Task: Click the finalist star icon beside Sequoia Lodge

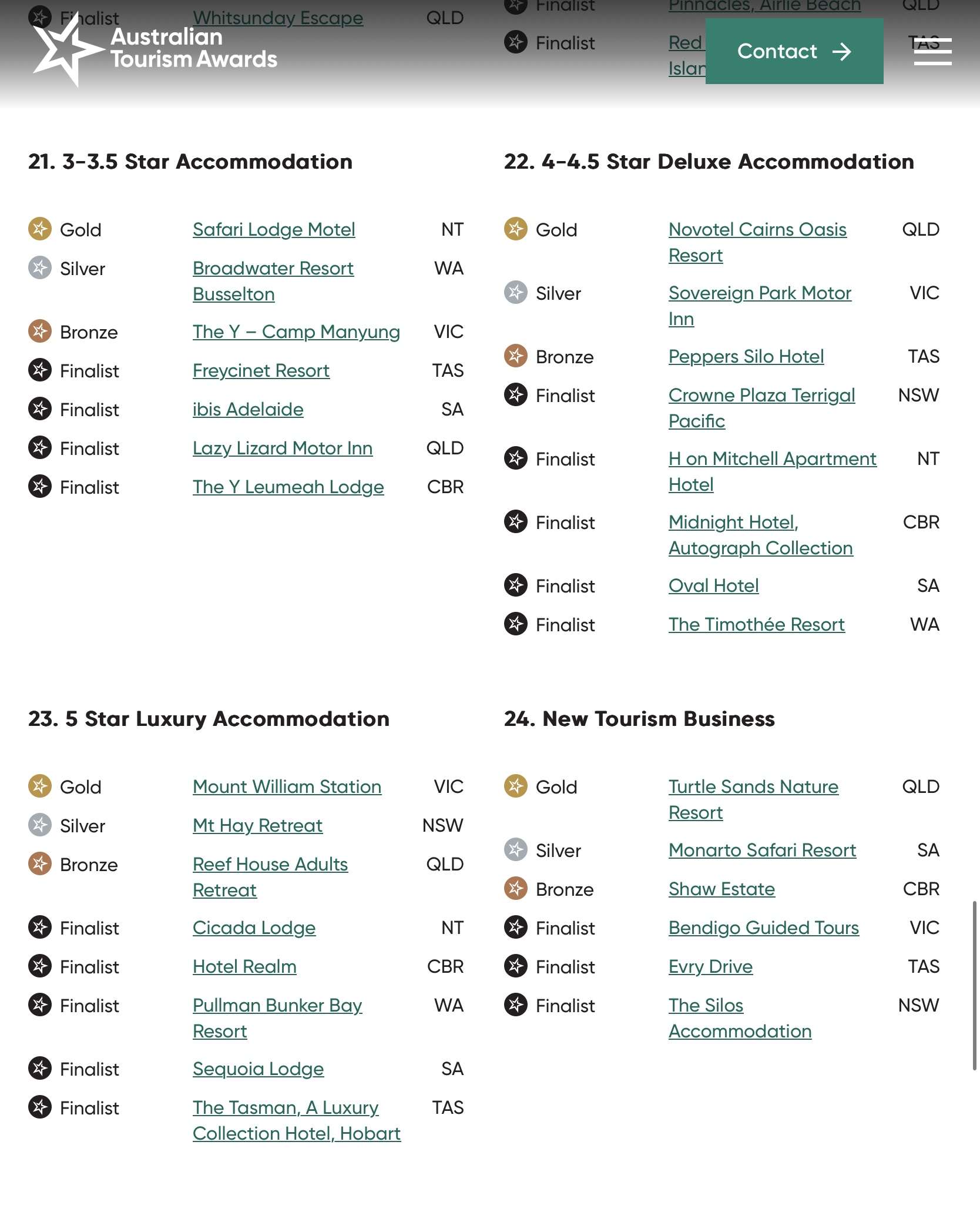Action: (x=40, y=1069)
